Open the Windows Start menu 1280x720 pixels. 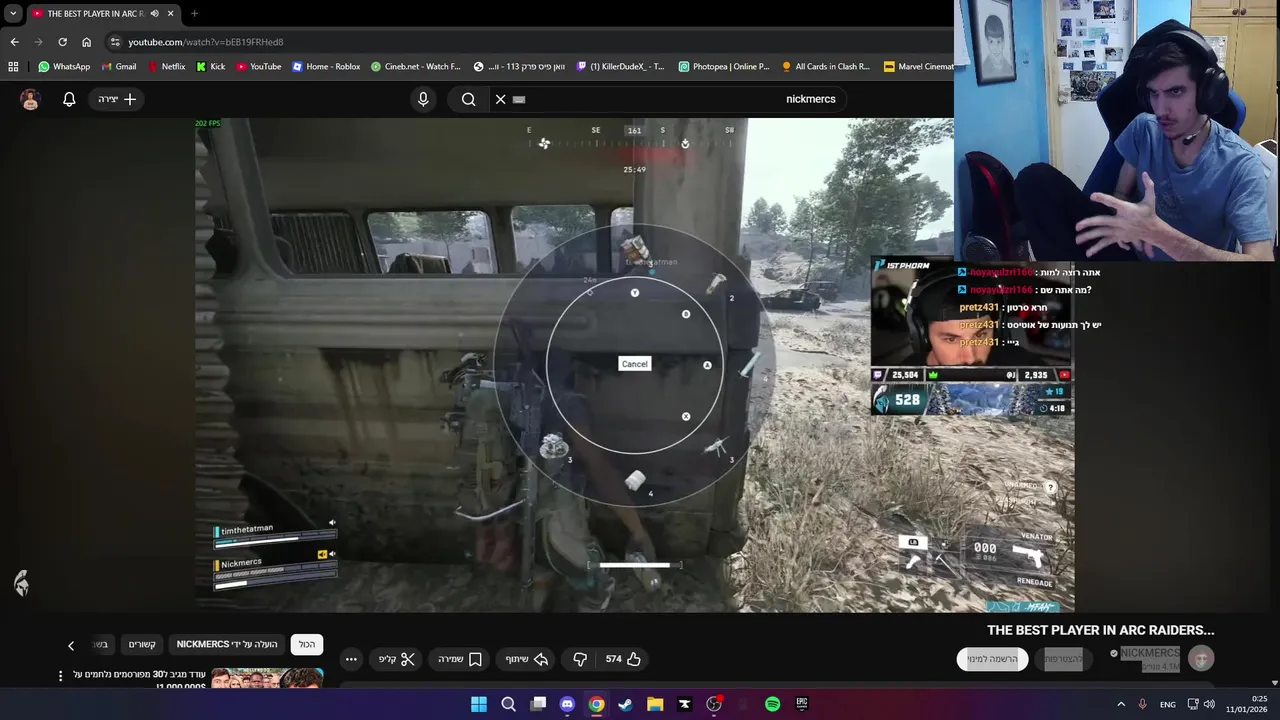[479, 704]
